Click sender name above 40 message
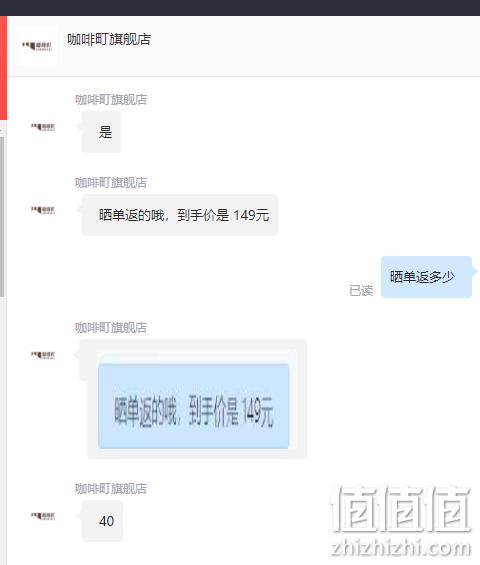The width and height of the screenshot is (480, 565). [111, 489]
